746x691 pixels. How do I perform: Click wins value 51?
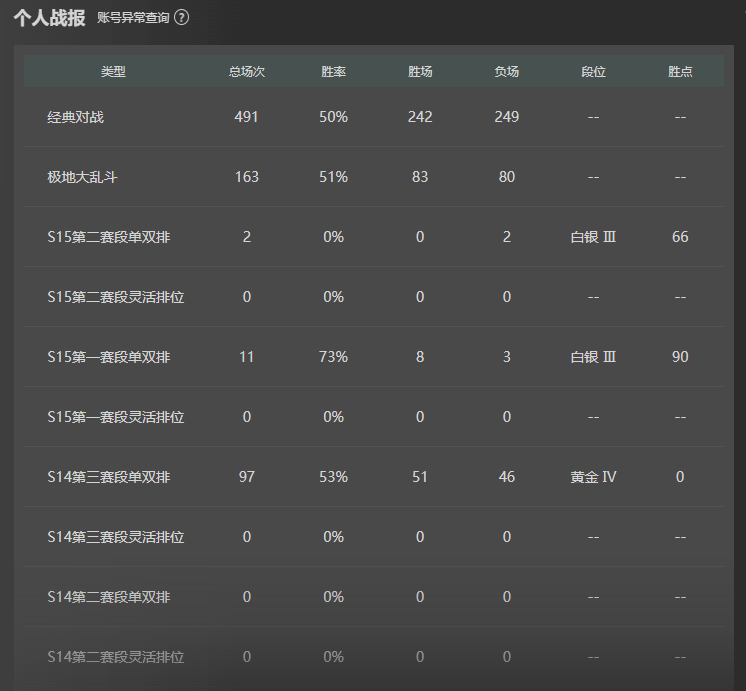(x=420, y=477)
